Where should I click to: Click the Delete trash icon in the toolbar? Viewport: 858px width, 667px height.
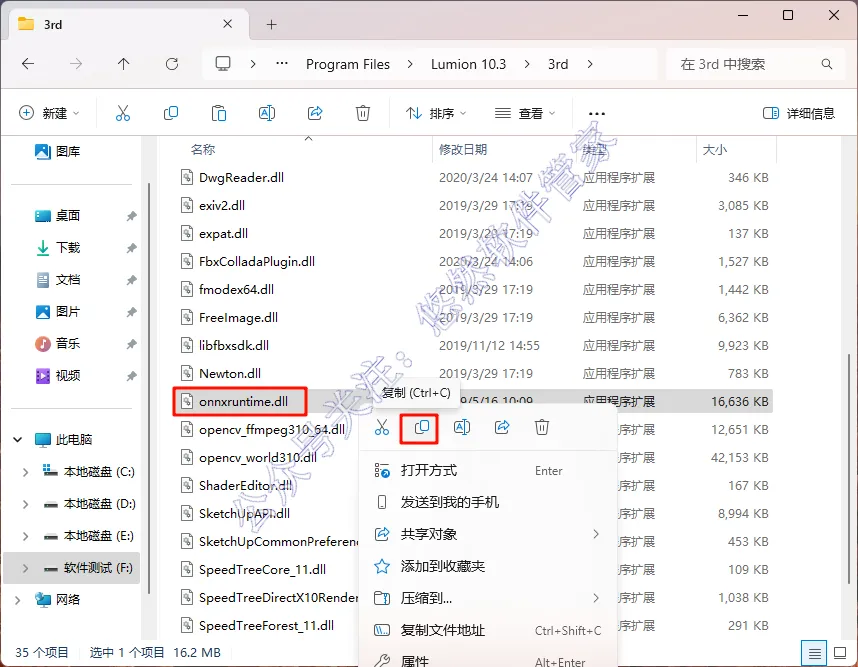coord(363,113)
